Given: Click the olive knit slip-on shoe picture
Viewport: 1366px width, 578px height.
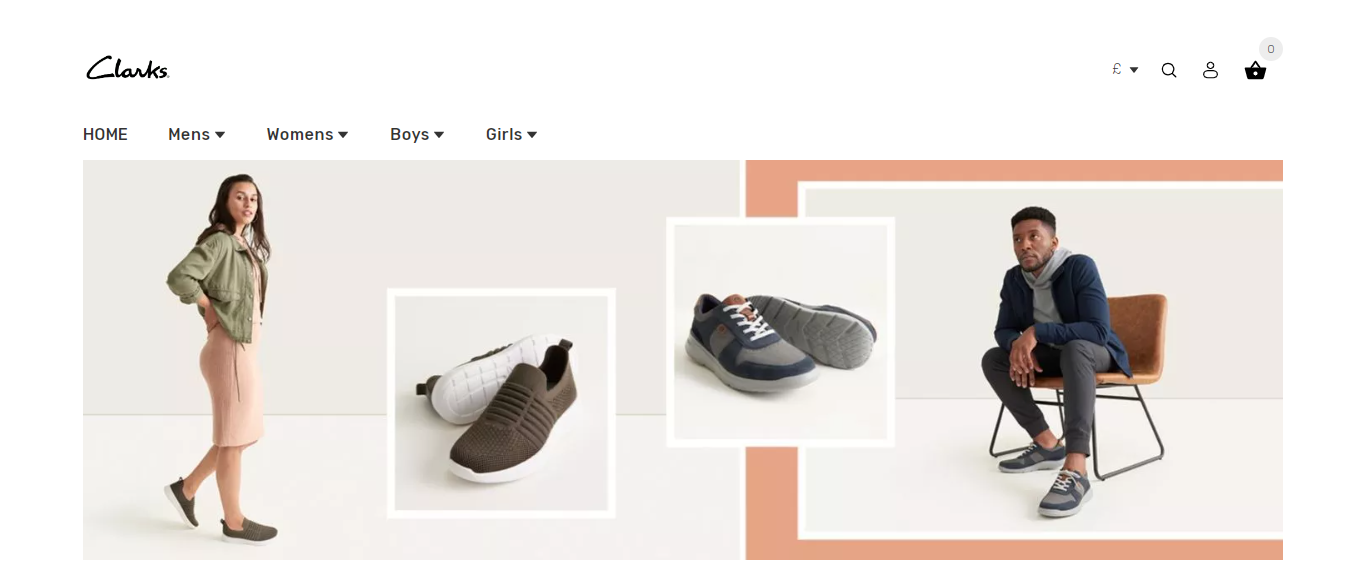Looking at the screenshot, I should click(501, 403).
